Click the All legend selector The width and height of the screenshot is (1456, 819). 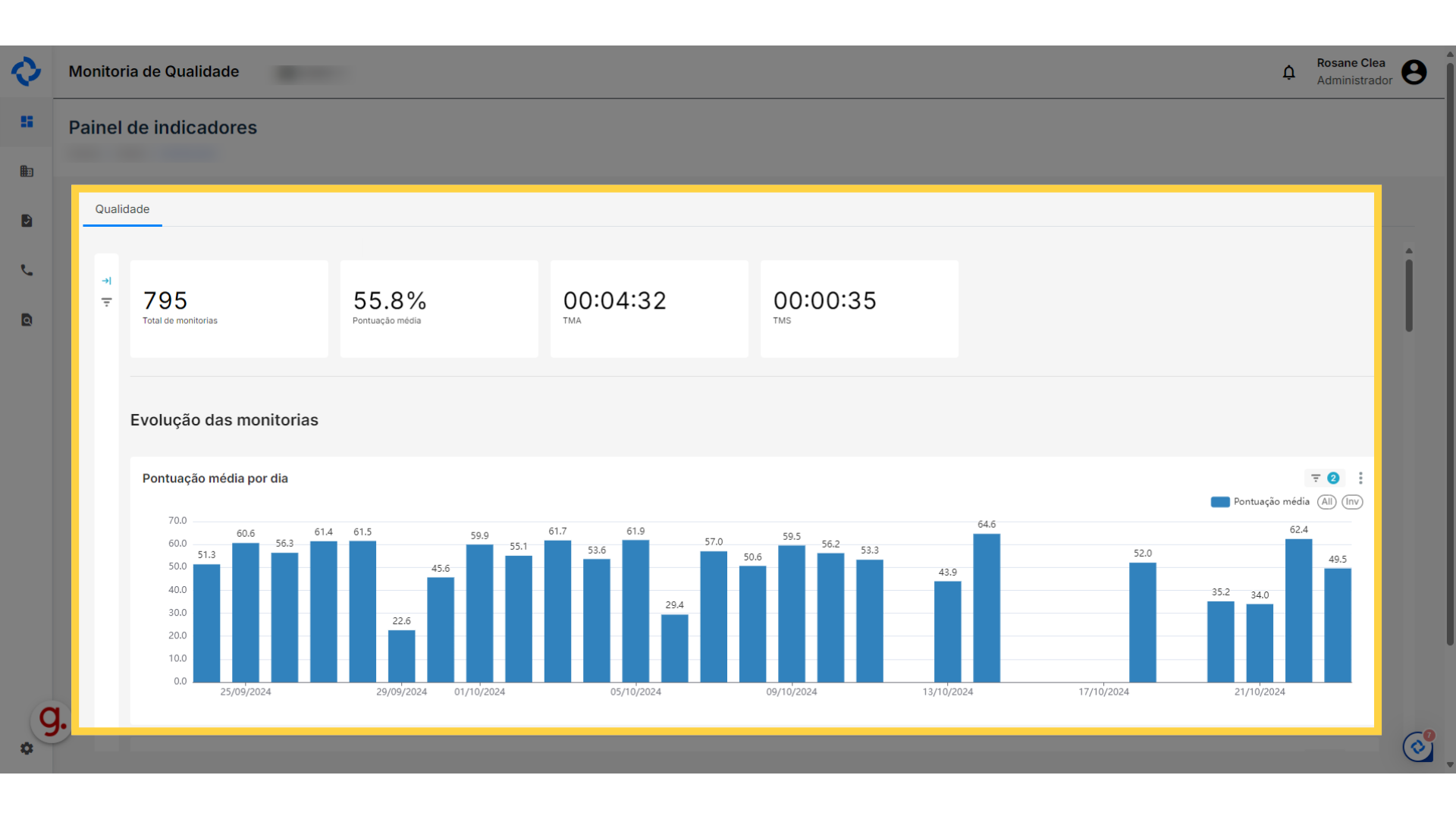click(1326, 502)
